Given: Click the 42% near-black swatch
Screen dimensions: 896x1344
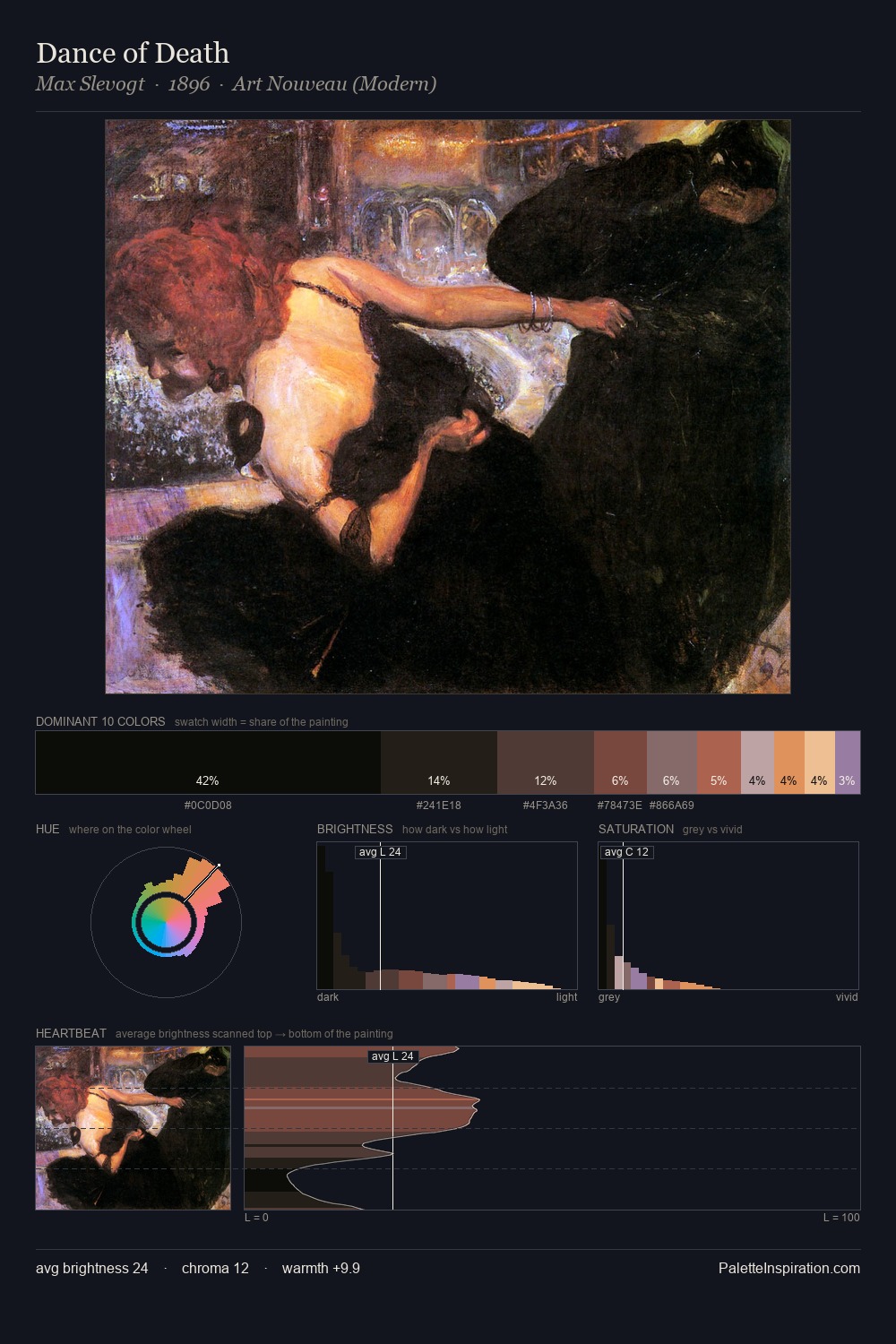Looking at the screenshot, I should [208, 762].
